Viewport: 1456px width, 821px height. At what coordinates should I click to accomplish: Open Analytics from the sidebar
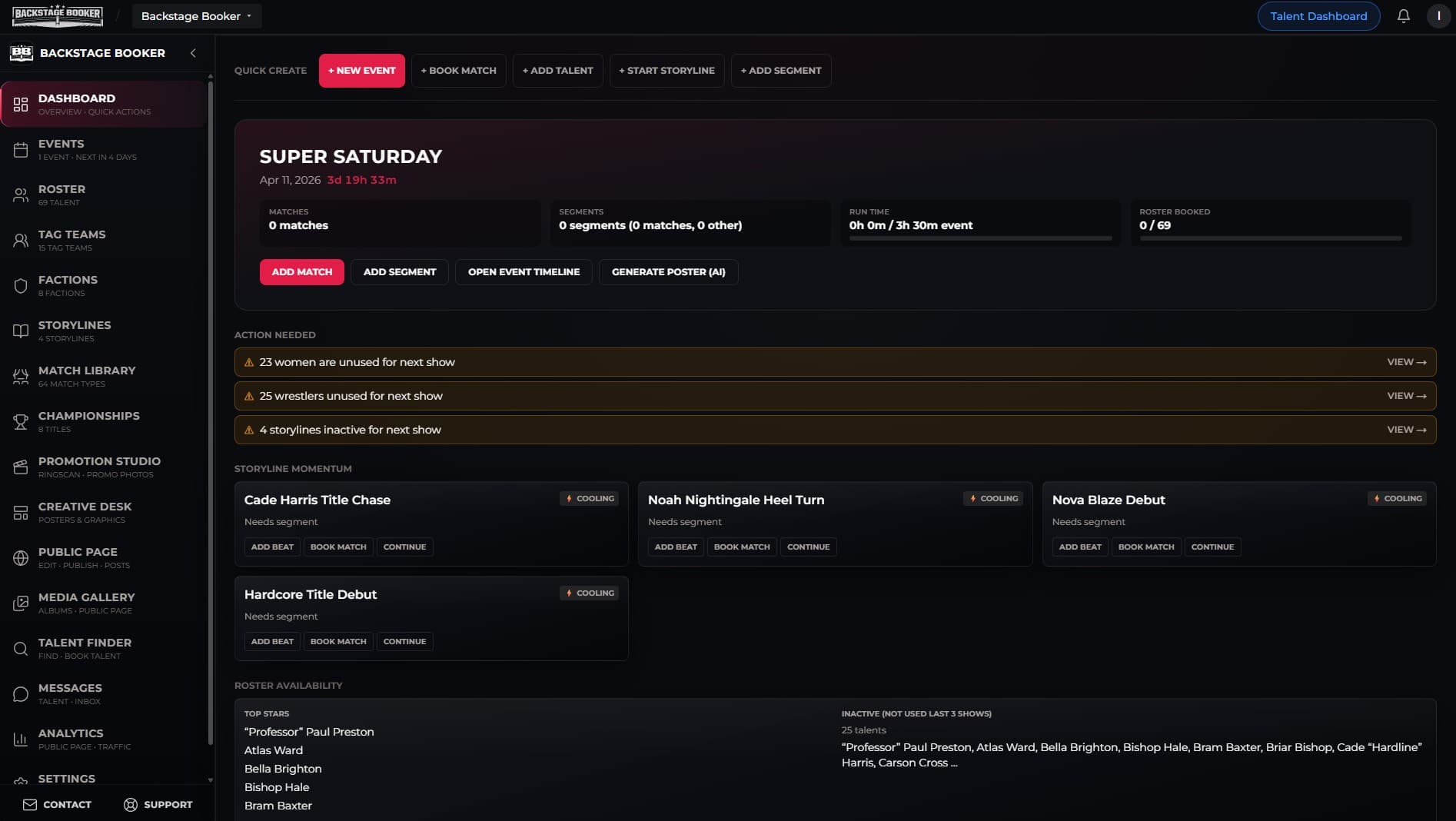pos(71,739)
